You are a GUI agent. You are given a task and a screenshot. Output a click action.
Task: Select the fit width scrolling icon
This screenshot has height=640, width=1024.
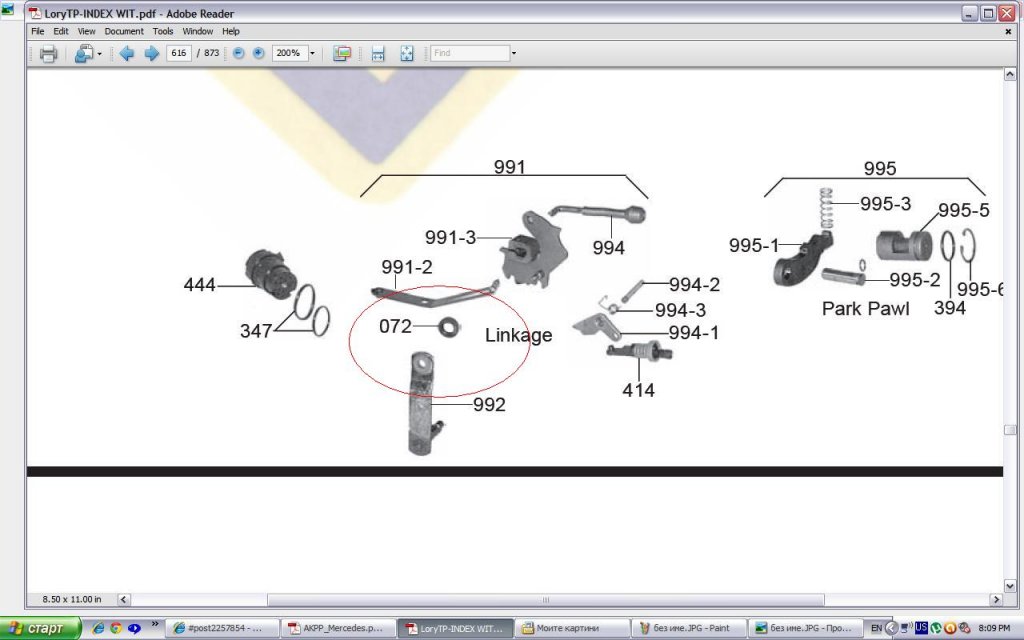click(378, 54)
